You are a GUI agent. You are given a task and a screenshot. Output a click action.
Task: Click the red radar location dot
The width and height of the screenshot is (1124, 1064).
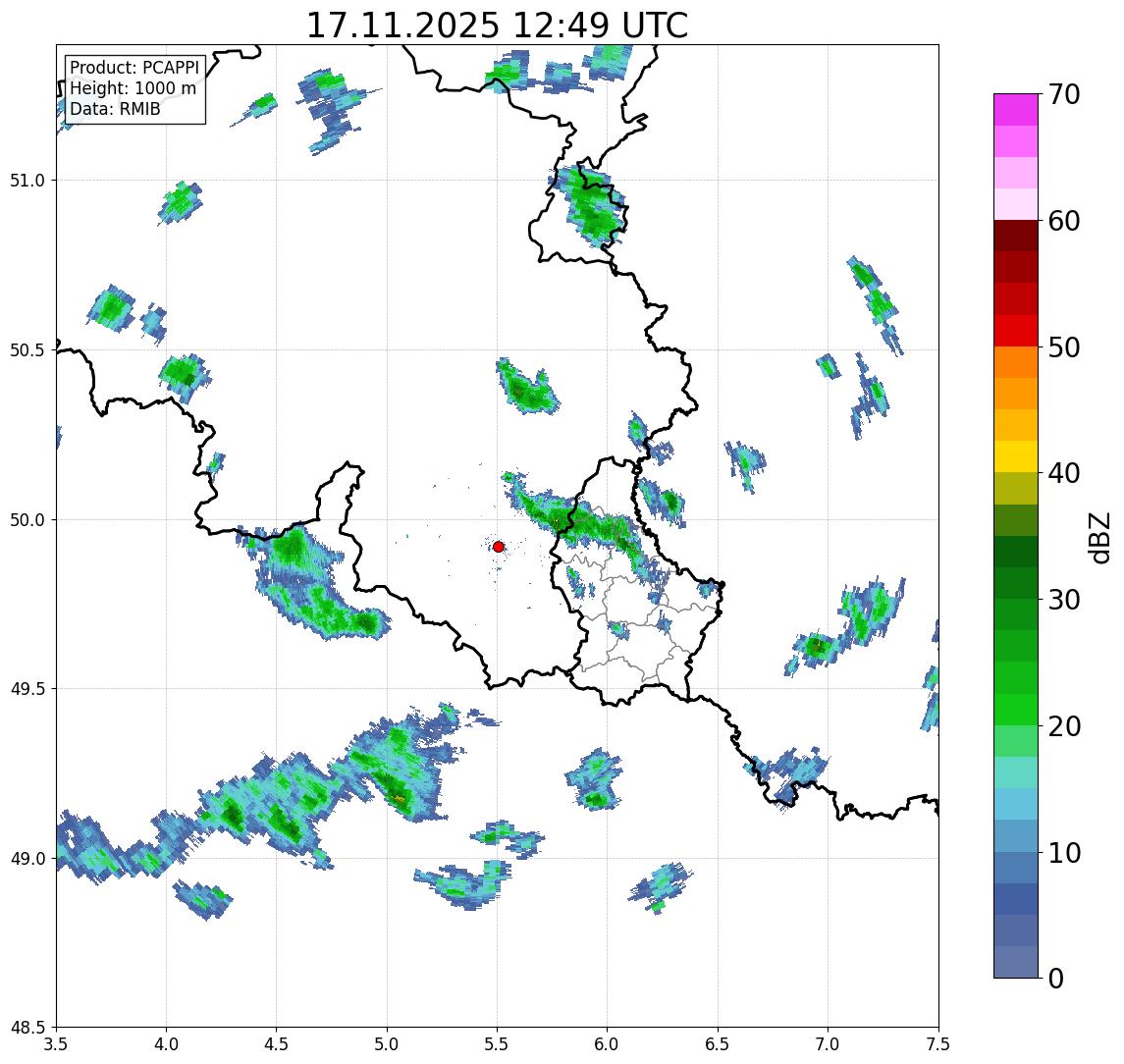click(x=499, y=547)
